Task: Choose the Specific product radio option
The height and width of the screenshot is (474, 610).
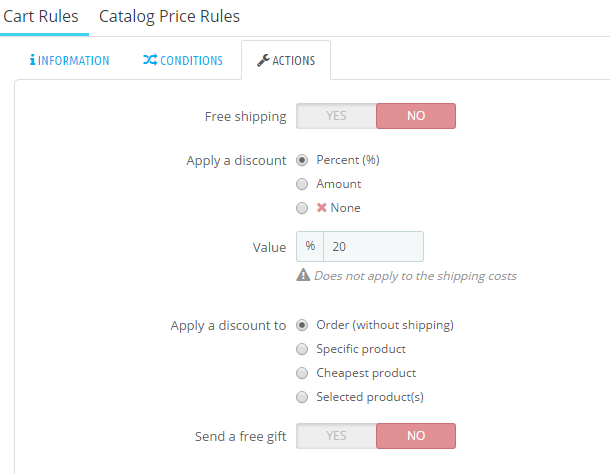Action: pyautogui.click(x=302, y=349)
